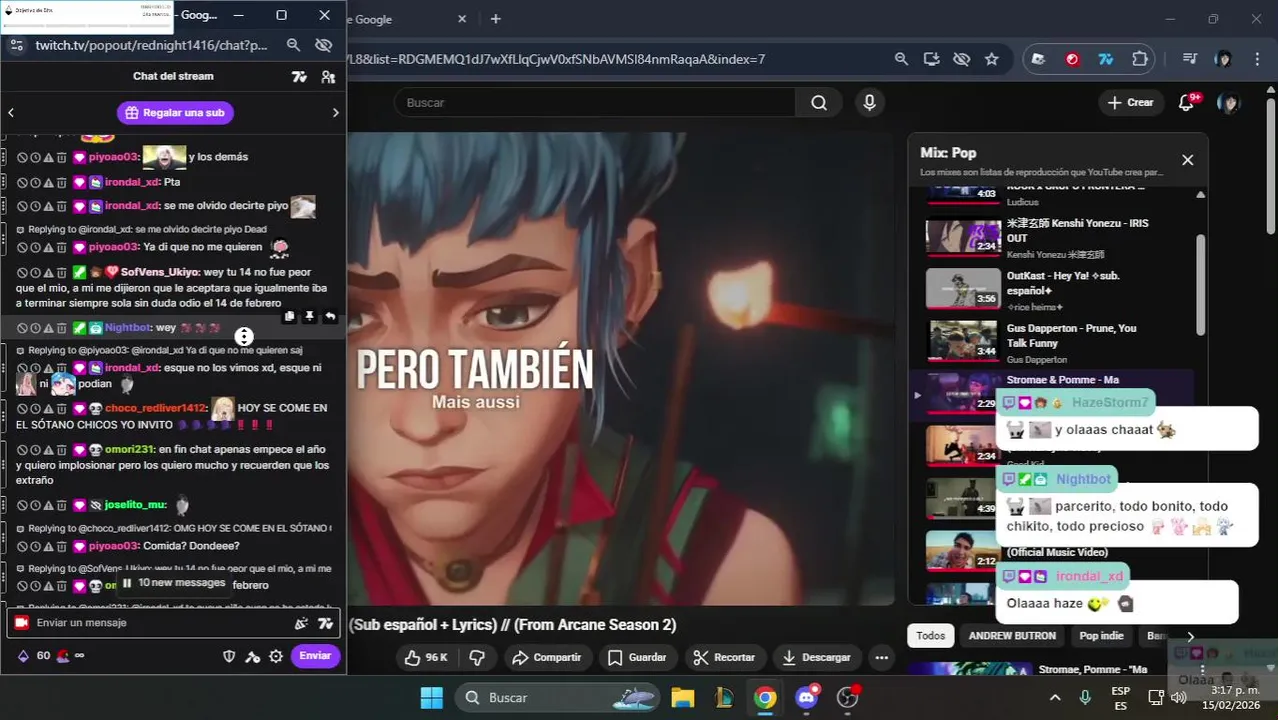Toggle tracking-protection eye in Twitch popout address bar

pos(323,45)
